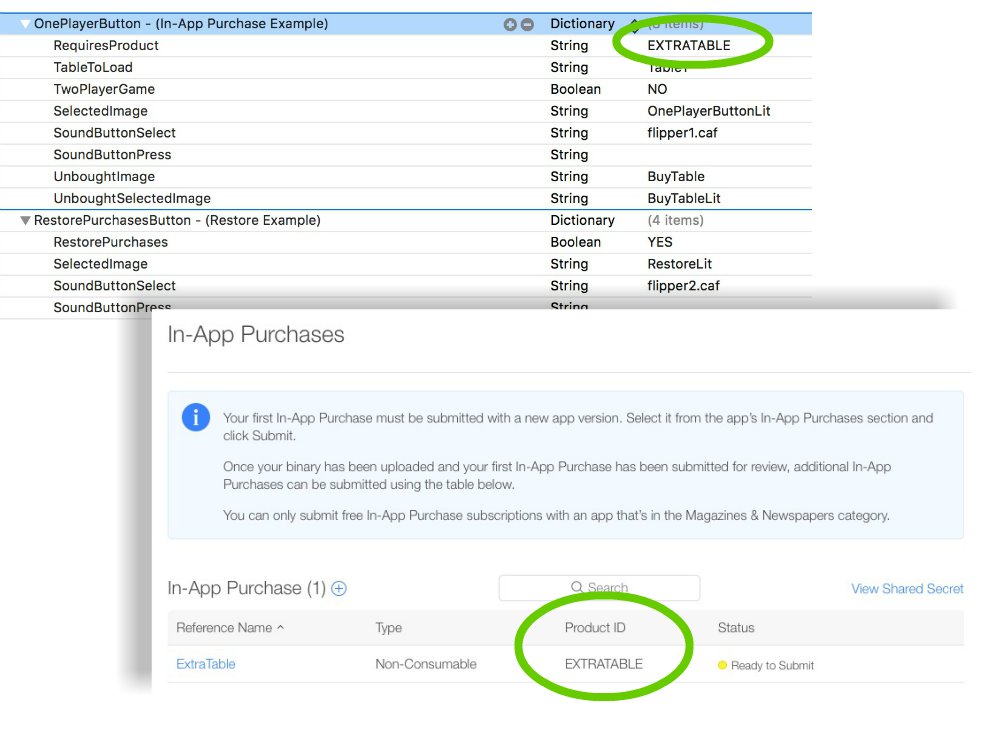Select the RequiresProduct key row
Viewport: 1000px width, 750px height.
point(106,46)
